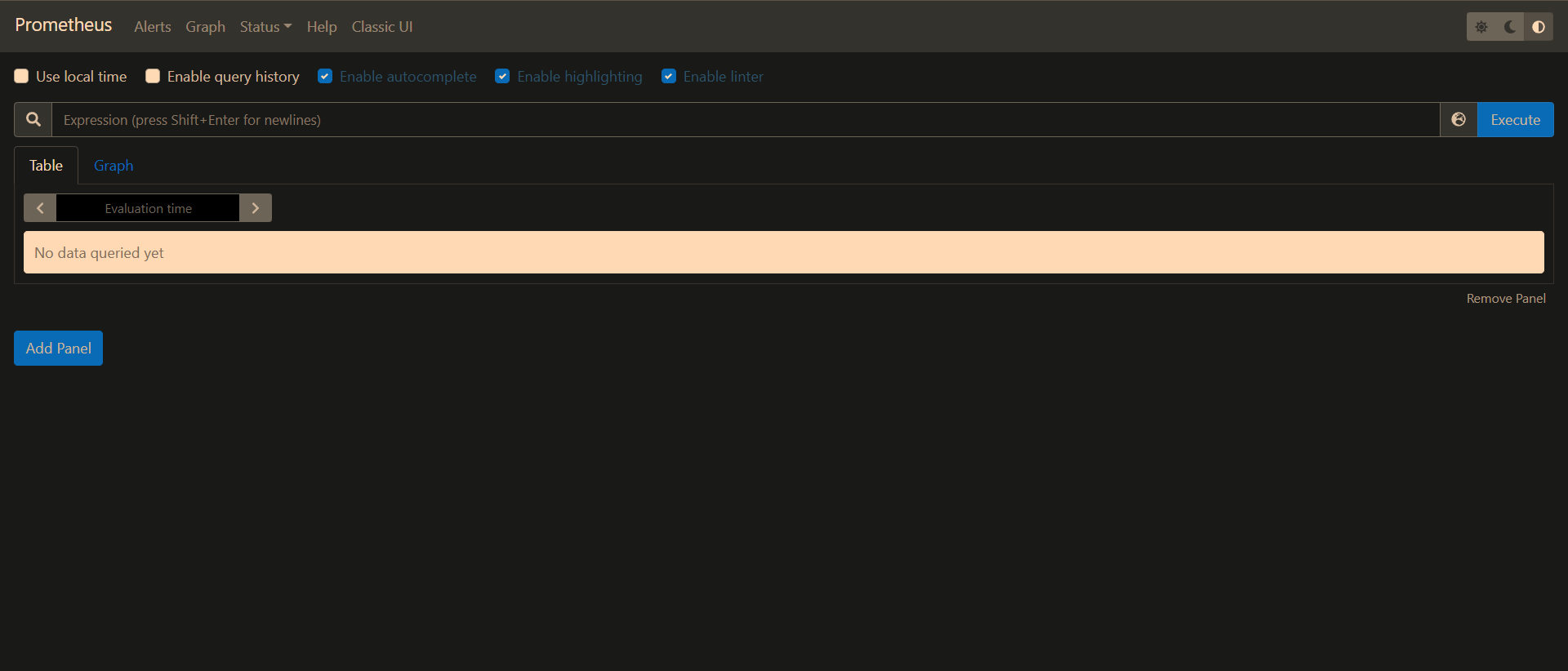Switch to light theme sun icon
Image resolution: width=1568 pixels, height=671 pixels.
(x=1481, y=27)
